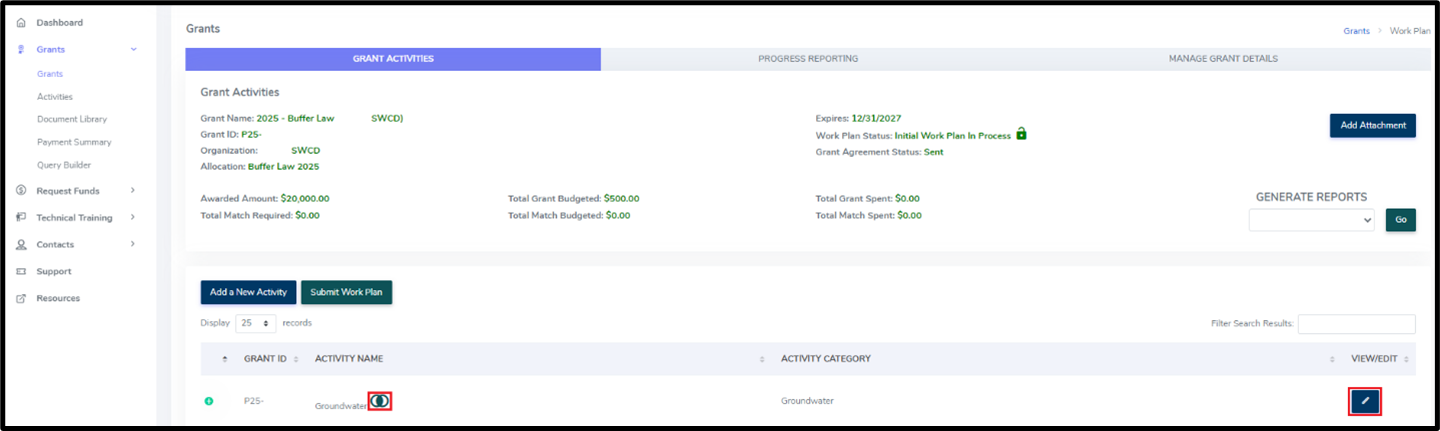1440x431 pixels.
Task: Click the Submit Work Plan button
Action: tap(346, 292)
